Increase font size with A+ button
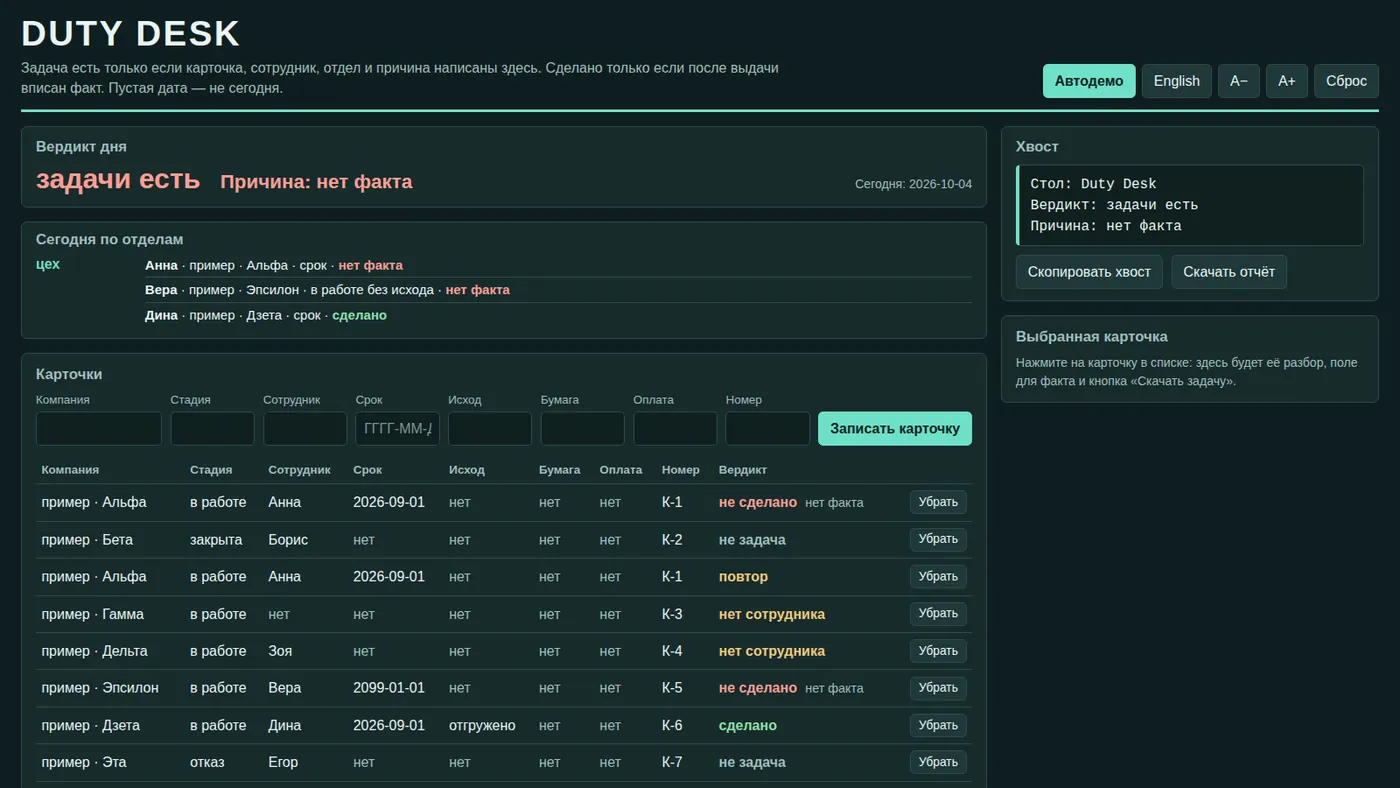The height and width of the screenshot is (788, 1400). point(1287,81)
